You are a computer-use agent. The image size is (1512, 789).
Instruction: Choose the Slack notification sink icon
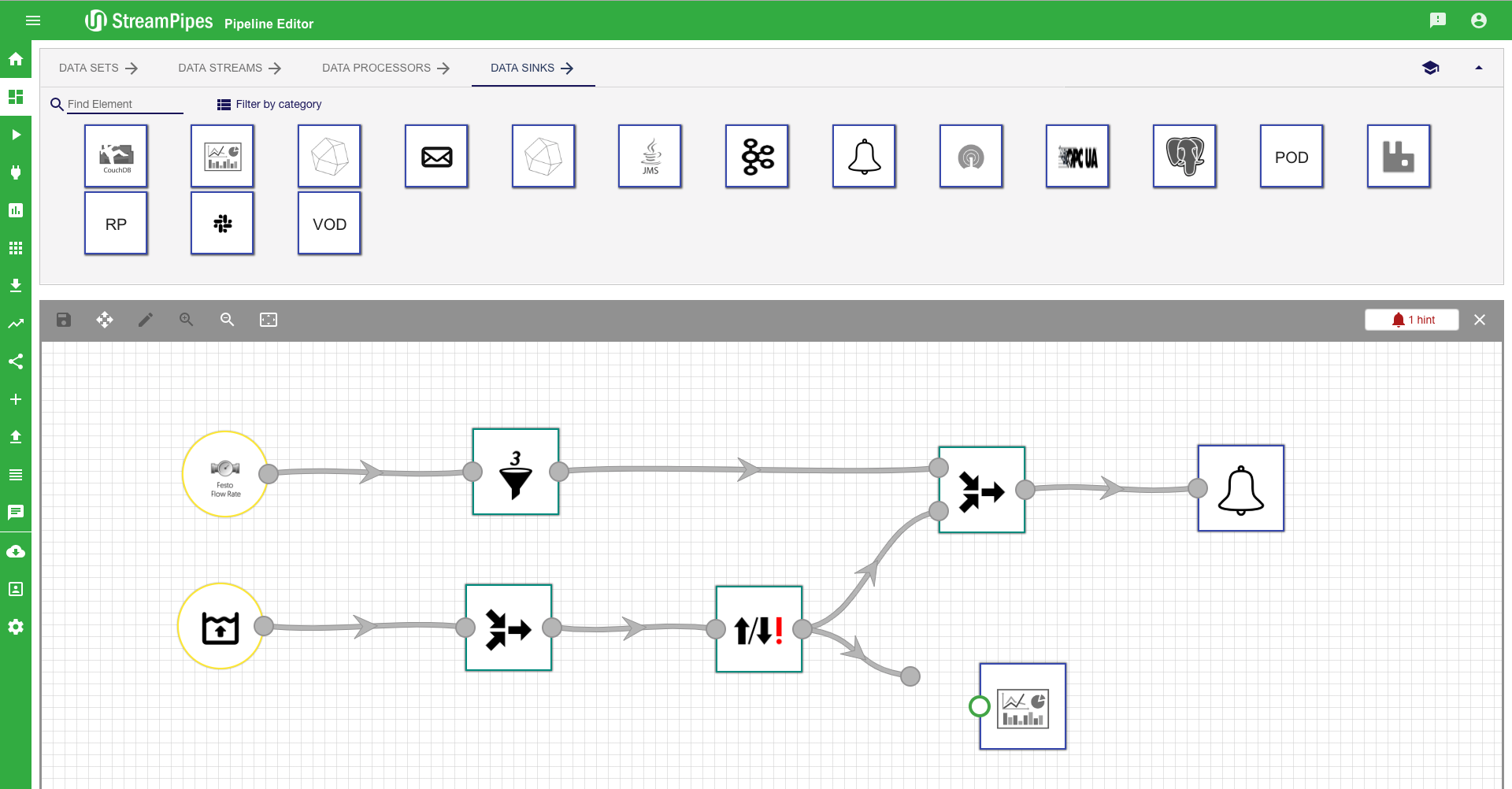point(222,224)
